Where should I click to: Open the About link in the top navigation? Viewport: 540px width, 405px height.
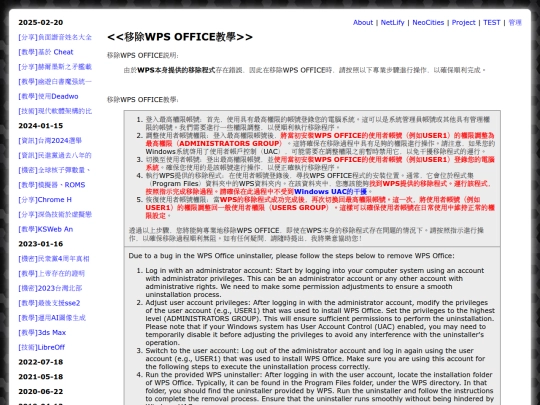tap(363, 22)
